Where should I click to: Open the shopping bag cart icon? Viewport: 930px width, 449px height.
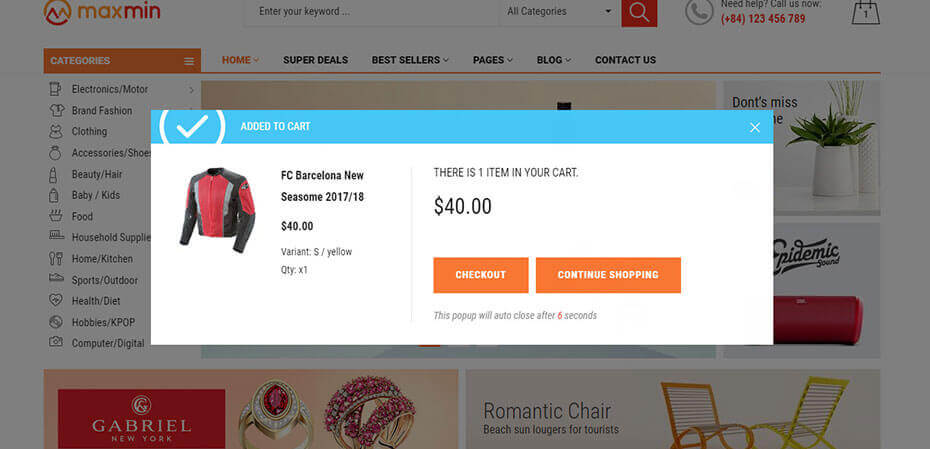(x=865, y=12)
